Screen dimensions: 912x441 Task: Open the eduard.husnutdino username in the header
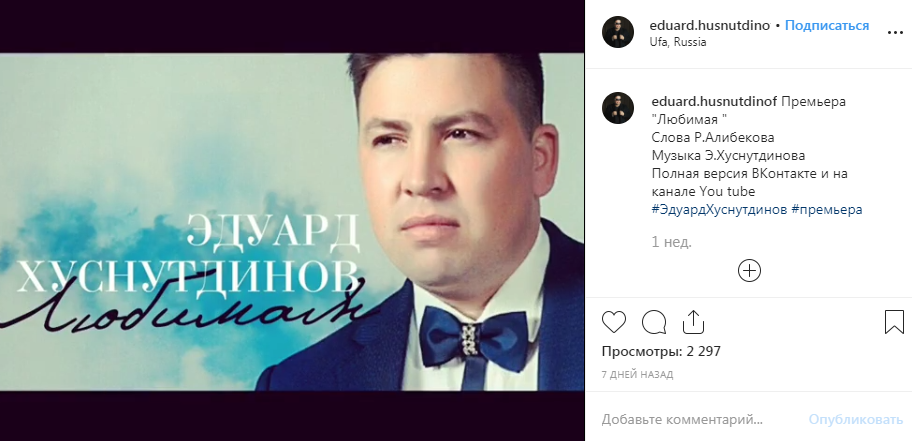pos(710,26)
